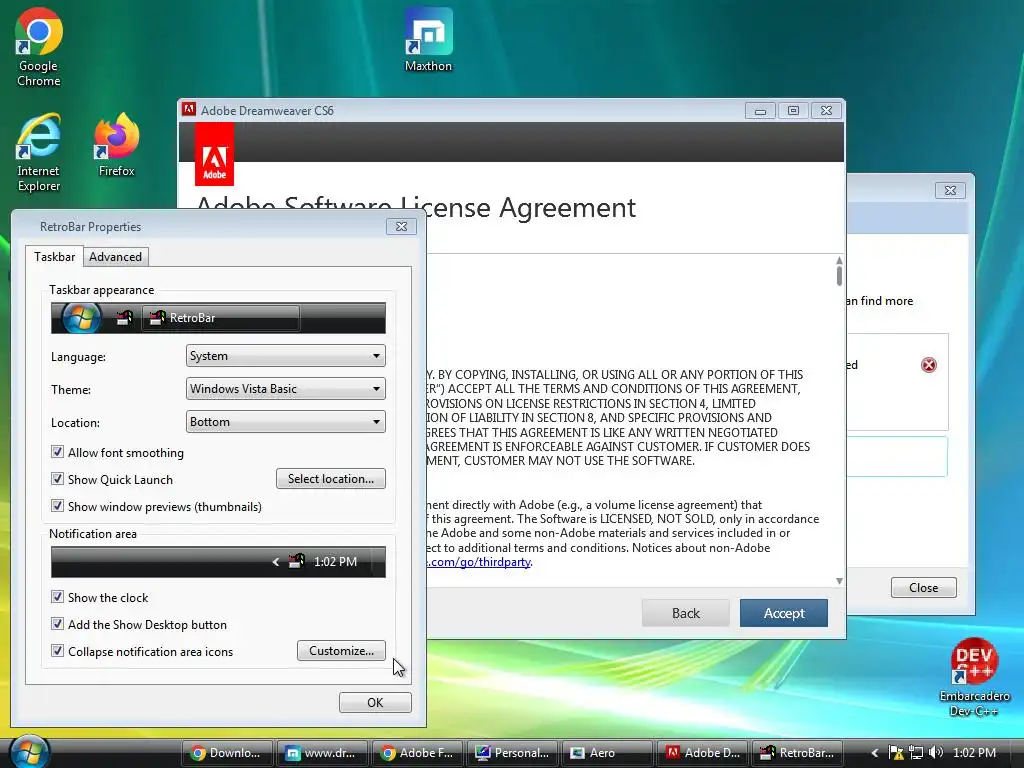
Task: Open Theme dropdown showing Windows Vista Basic
Action: pos(285,389)
